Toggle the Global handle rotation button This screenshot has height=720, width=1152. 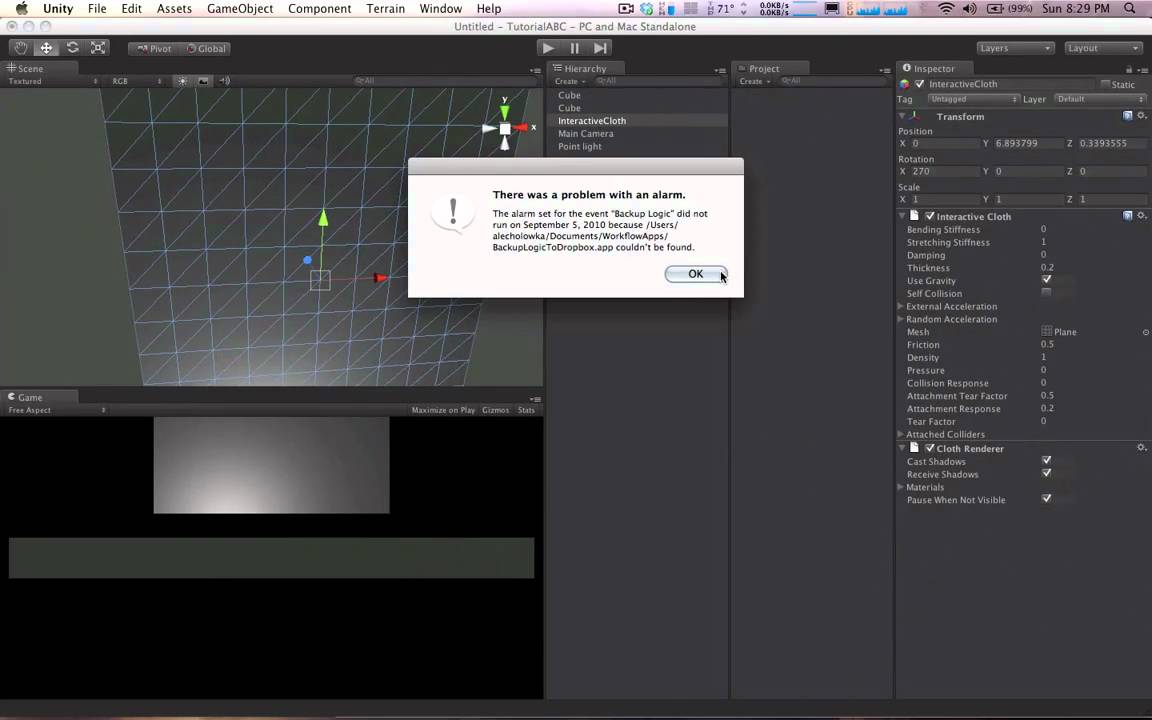tap(206, 48)
